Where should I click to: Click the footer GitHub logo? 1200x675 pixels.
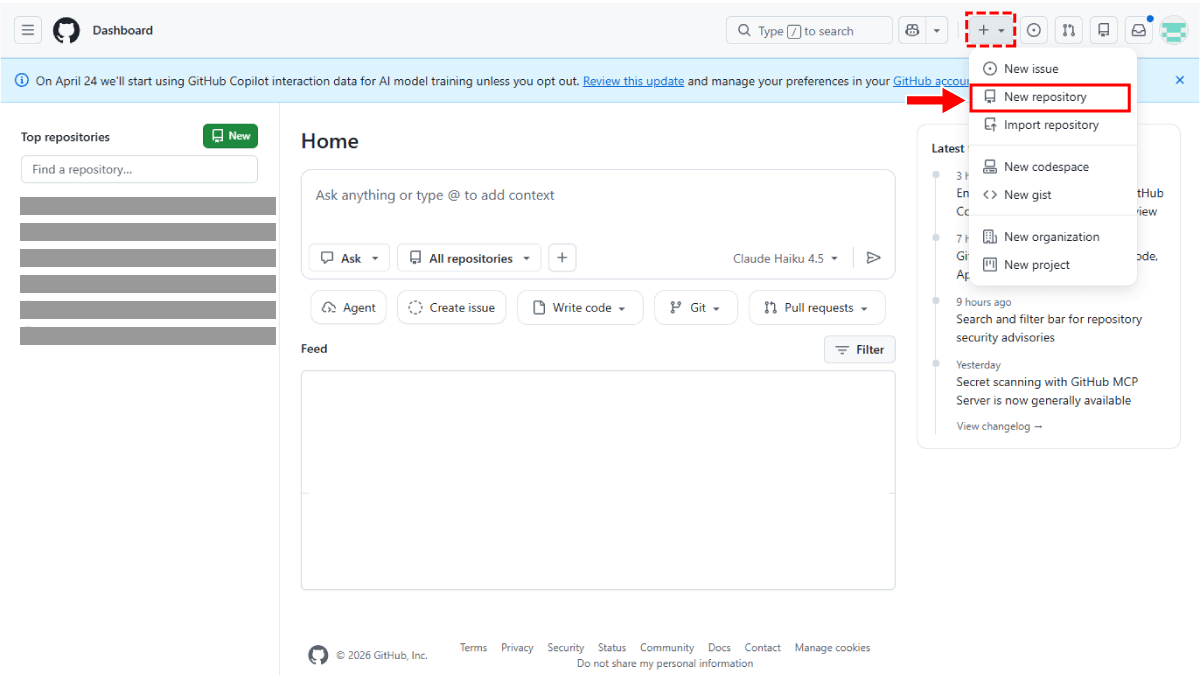tap(318, 655)
